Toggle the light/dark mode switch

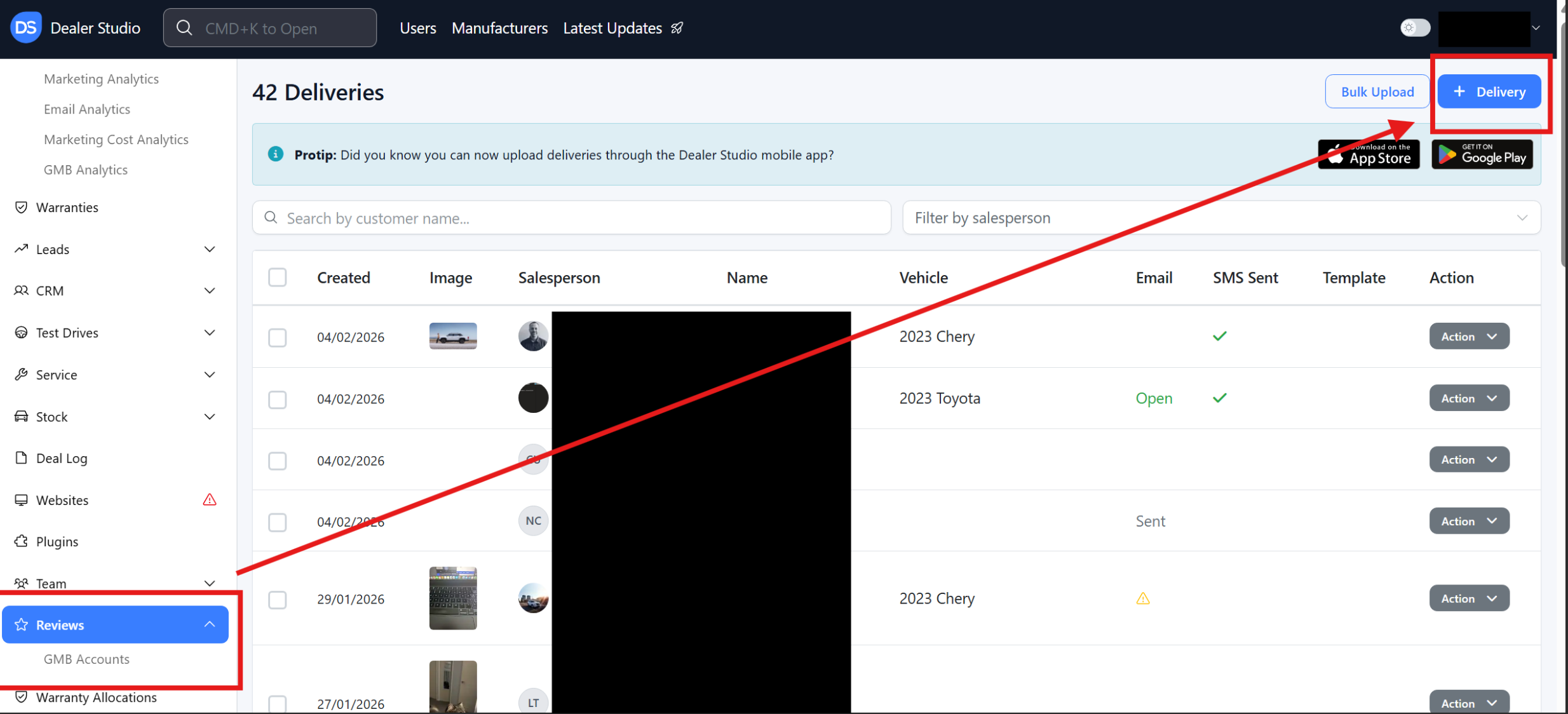pos(1414,28)
